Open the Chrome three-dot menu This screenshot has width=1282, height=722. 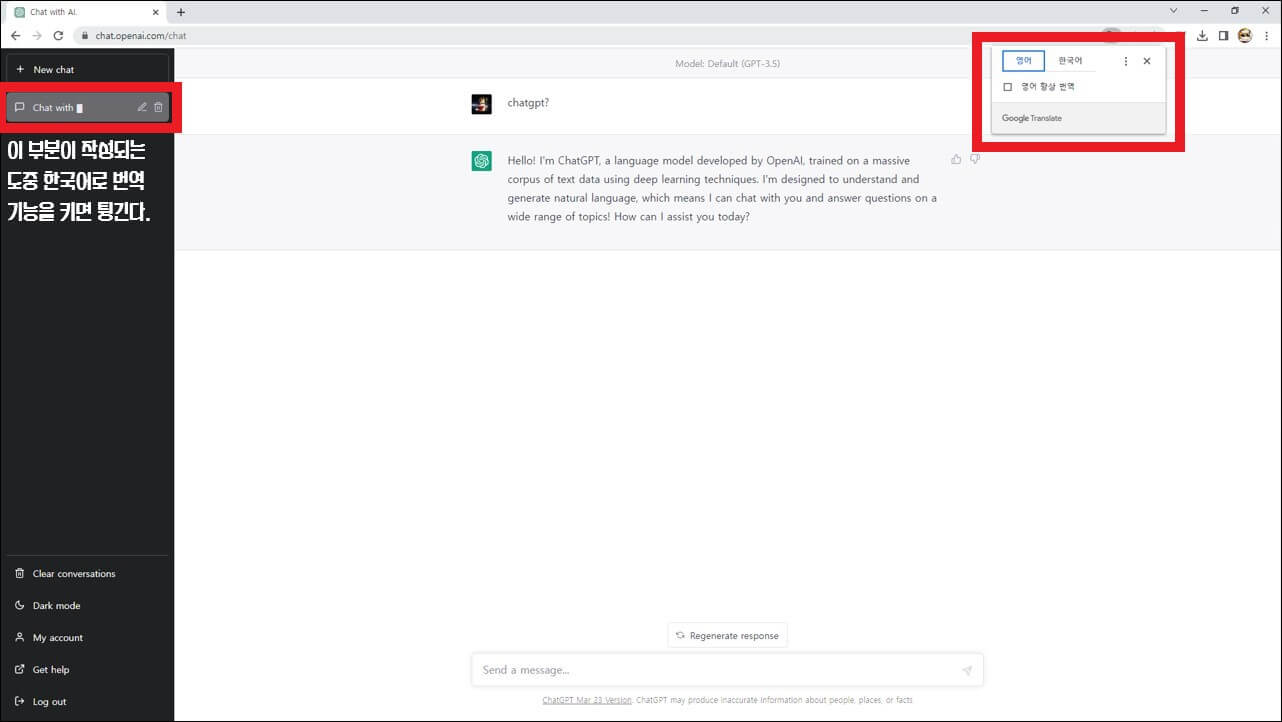[1266, 35]
